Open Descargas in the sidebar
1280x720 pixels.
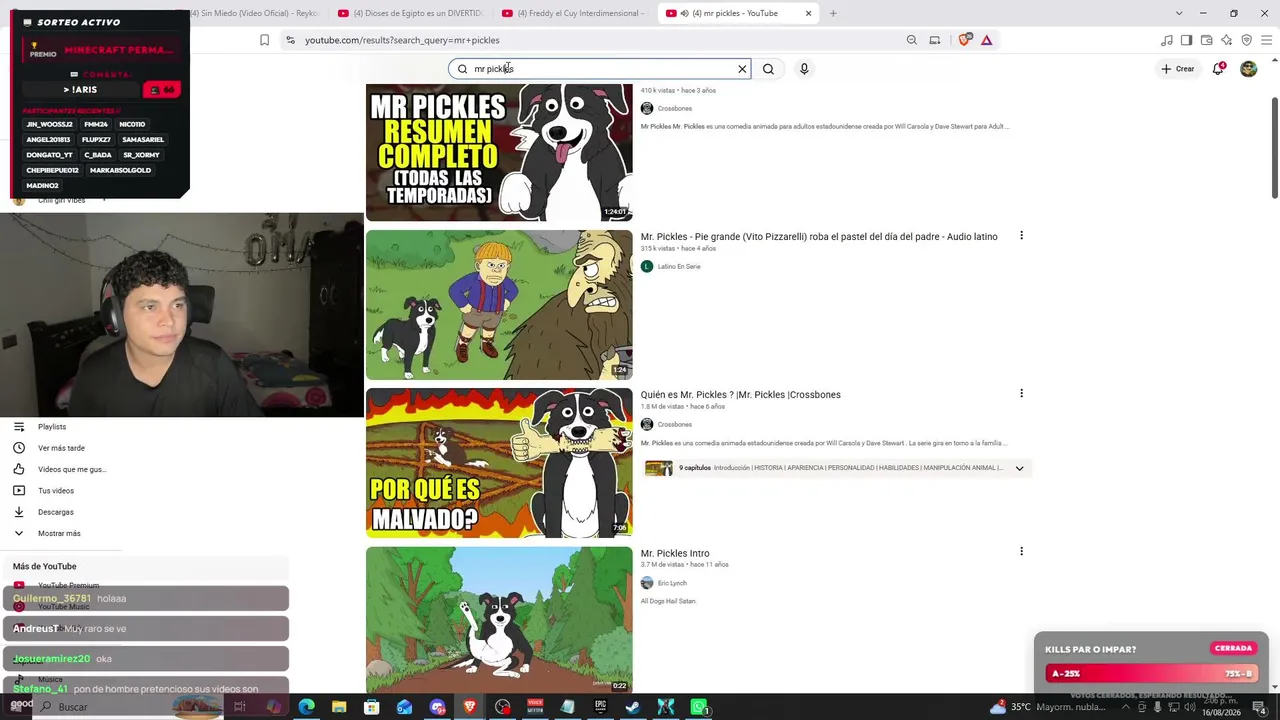coord(56,512)
